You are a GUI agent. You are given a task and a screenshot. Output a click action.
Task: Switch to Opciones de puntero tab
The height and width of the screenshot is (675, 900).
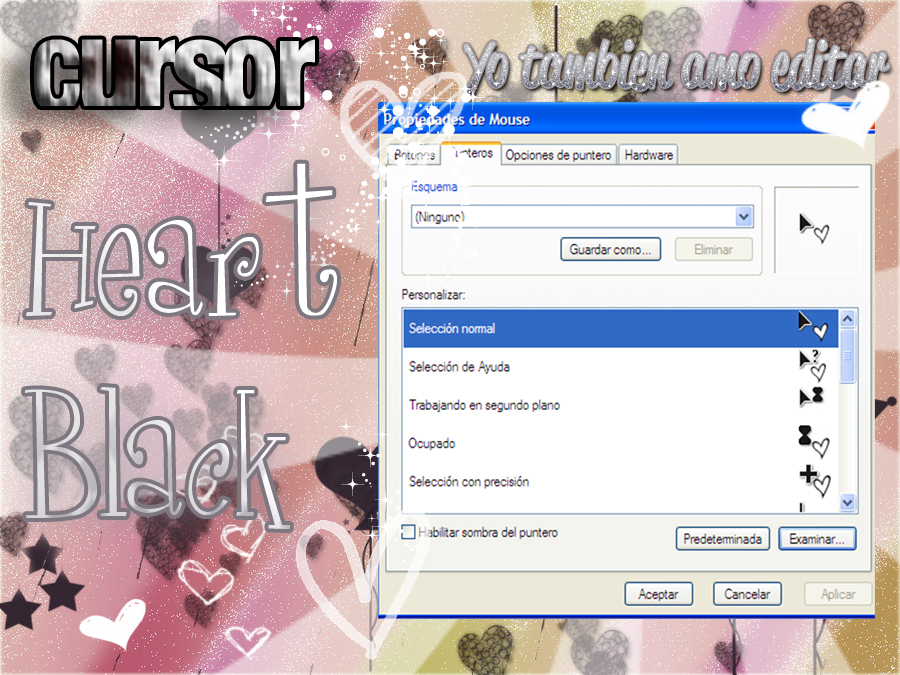click(x=558, y=155)
